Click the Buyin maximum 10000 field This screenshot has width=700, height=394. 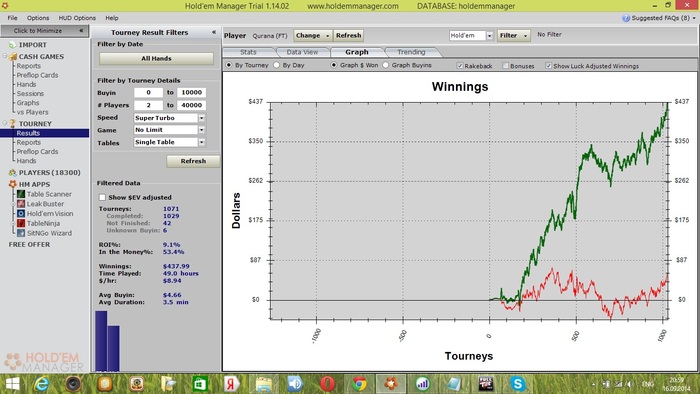192,92
